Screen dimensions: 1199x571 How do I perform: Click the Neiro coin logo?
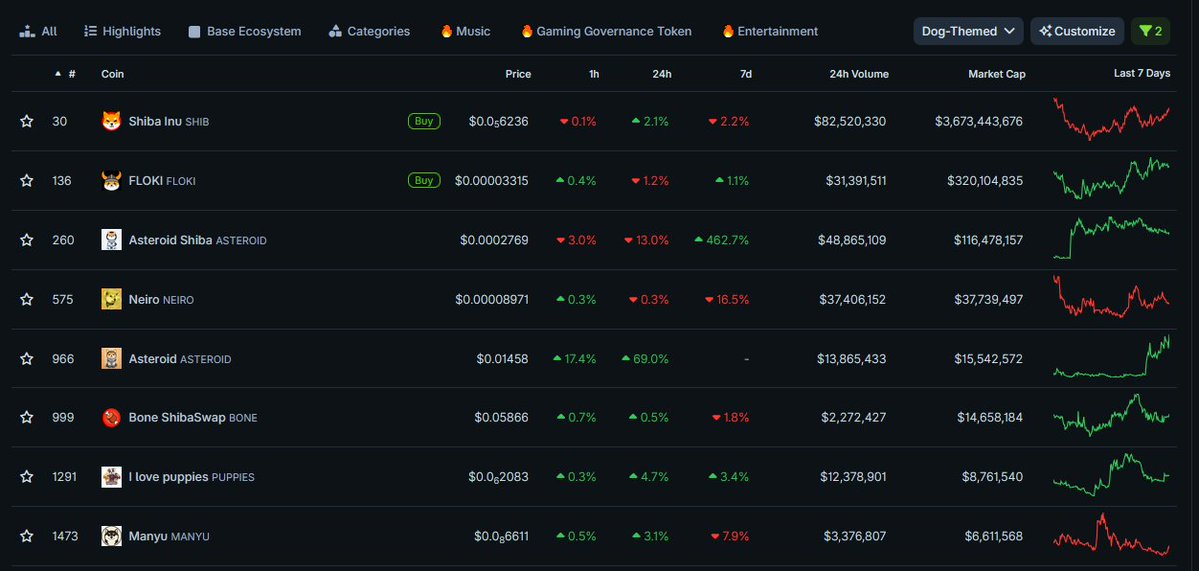coord(112,299)
